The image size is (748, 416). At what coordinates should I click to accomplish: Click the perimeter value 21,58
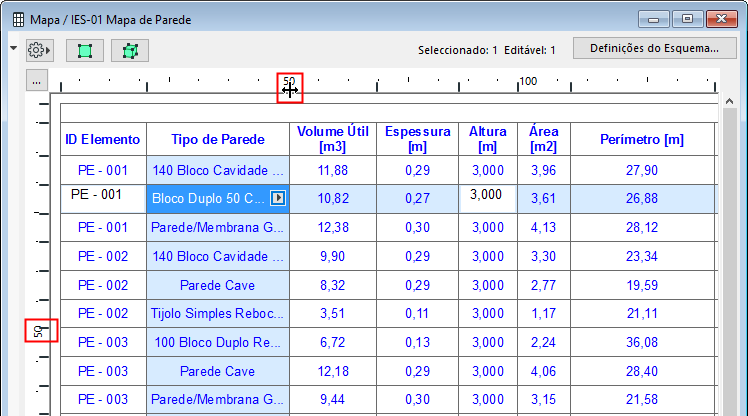[642, 399]
